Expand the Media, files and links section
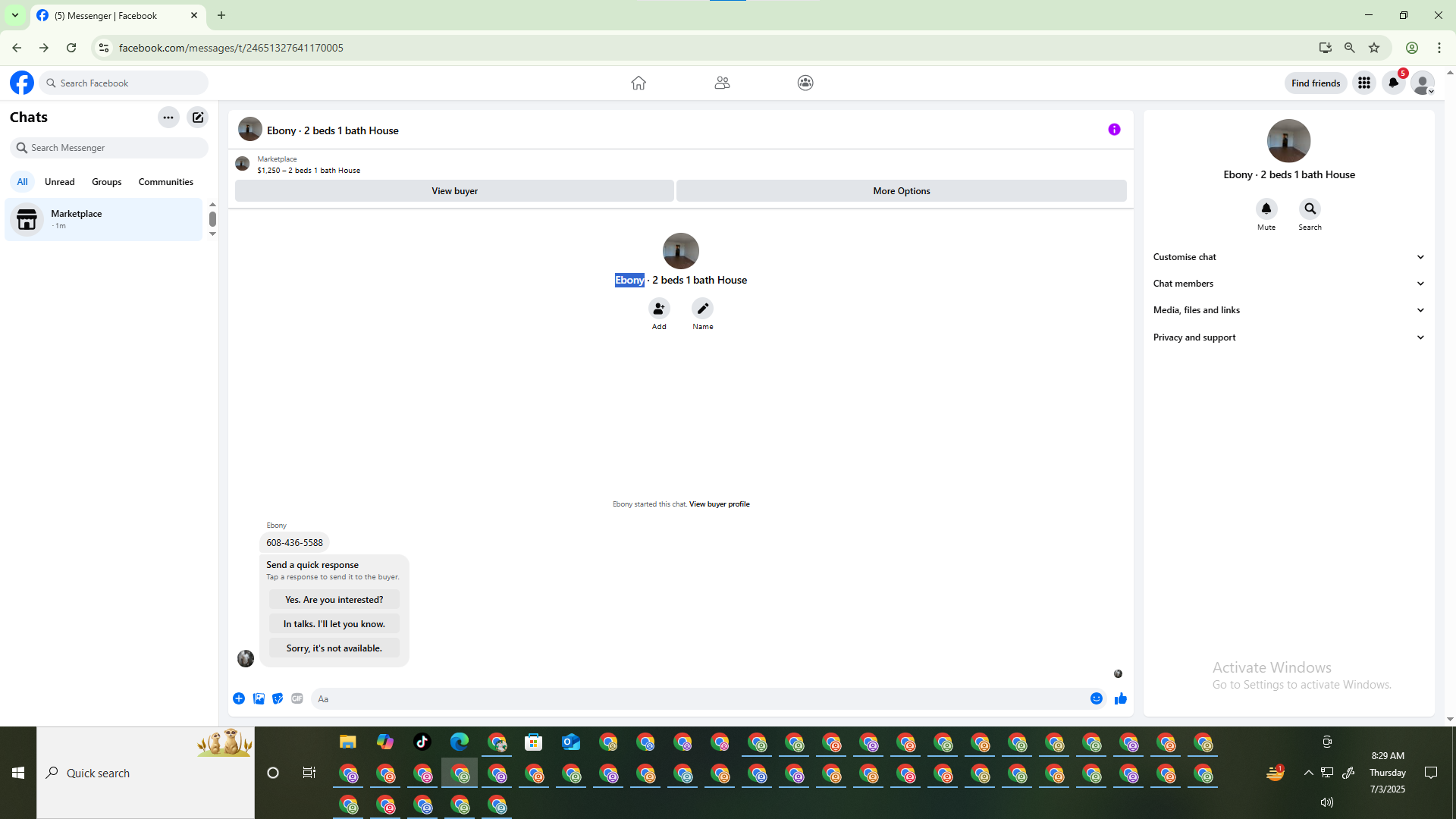 (1288, 310)
